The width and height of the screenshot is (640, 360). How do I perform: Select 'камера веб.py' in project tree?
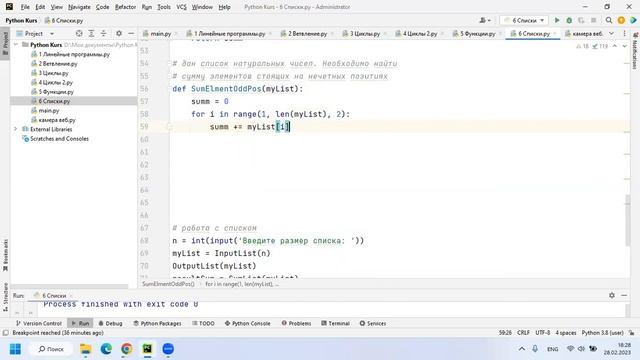[x=57, y=120]
